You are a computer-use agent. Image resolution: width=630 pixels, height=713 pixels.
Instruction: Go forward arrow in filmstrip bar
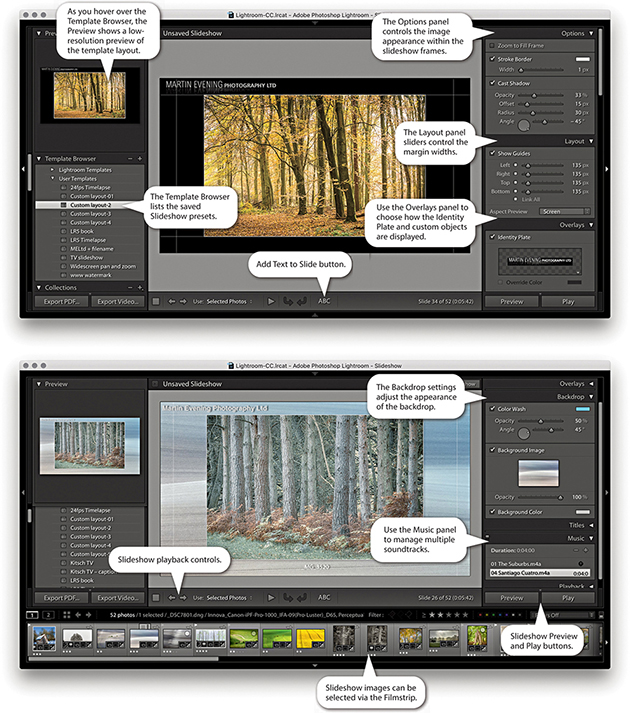click(x=89, y=615)
